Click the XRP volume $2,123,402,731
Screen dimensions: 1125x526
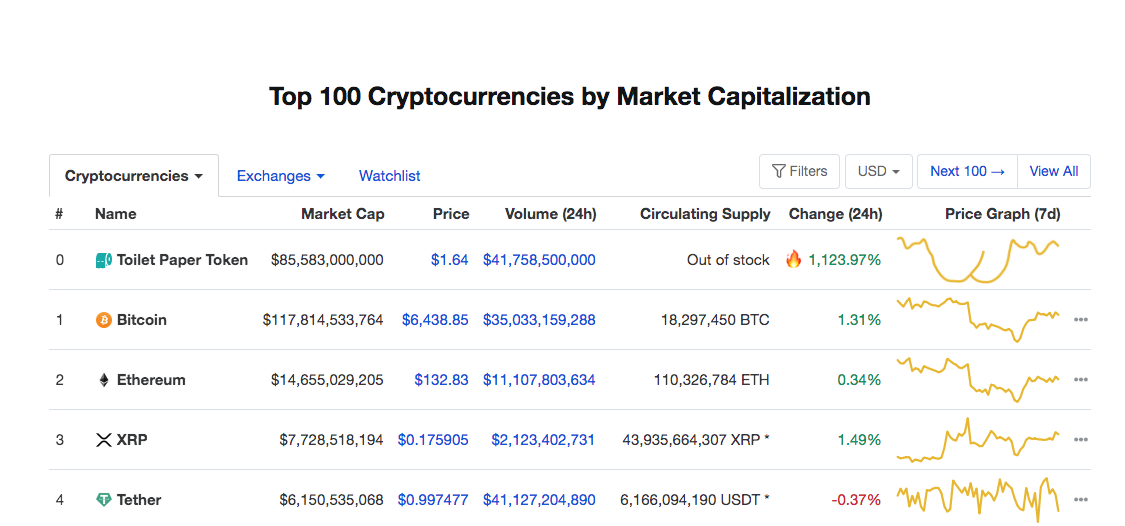pyautogui.click(x=543, y=440)
